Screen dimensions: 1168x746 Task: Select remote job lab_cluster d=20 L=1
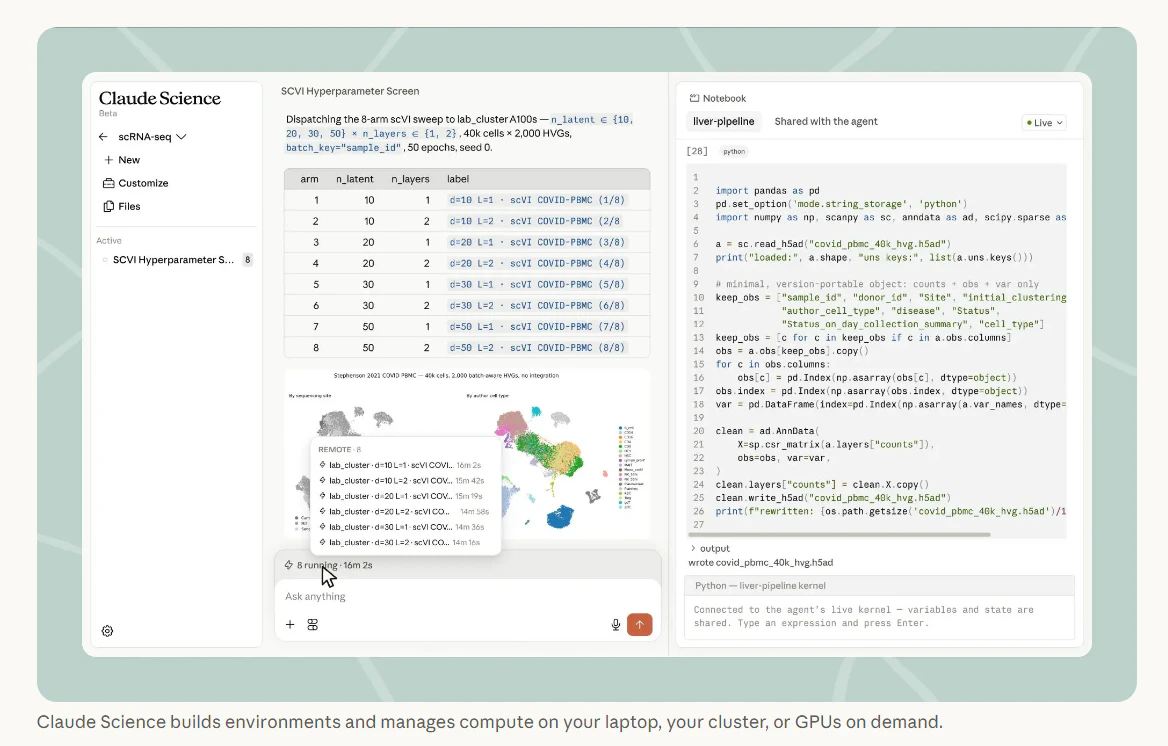(x=401, y=496)
